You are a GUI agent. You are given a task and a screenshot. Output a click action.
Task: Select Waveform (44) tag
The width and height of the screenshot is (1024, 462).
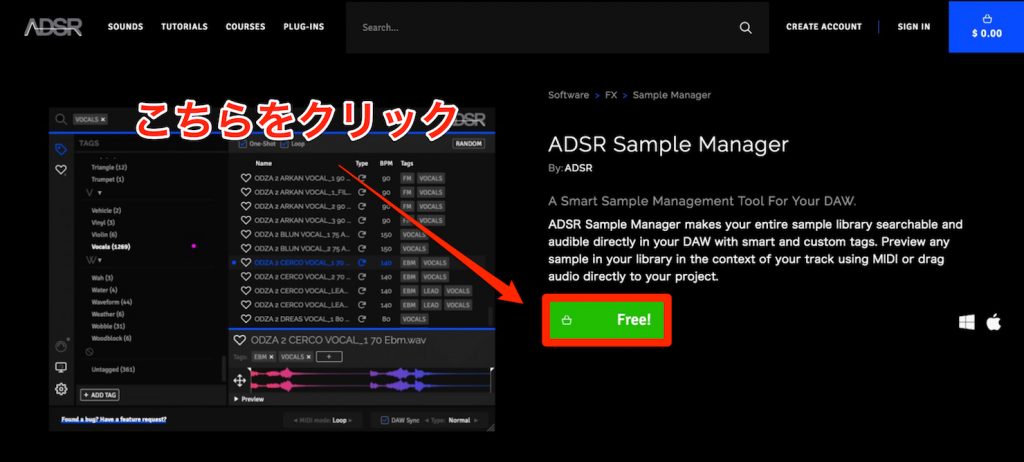(112, 302)
